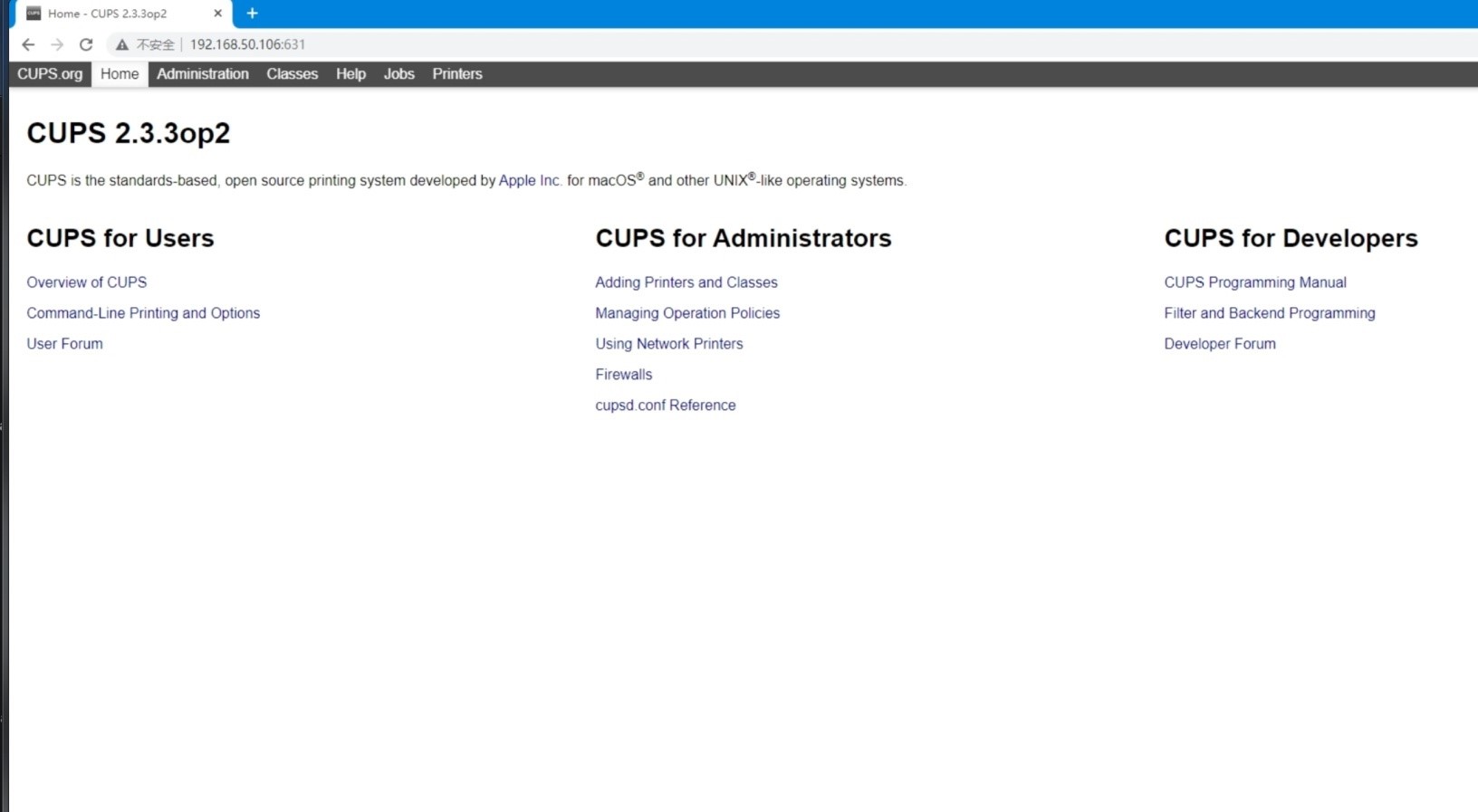This screenshot has height=812, width=1478.
Task: Open the CUPS Programming Manual link
Action: (1254, 282)
